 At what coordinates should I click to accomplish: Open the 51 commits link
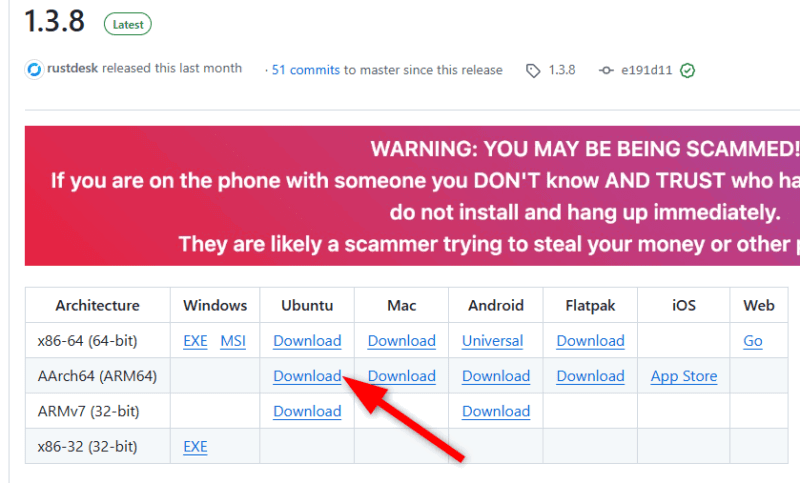pos(306,70)
